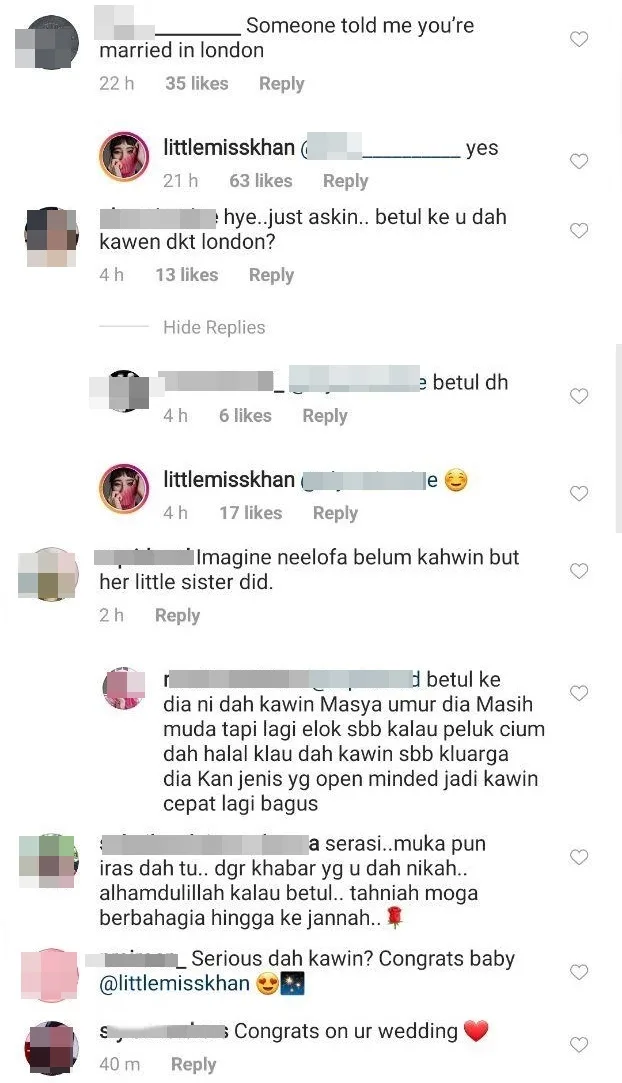Like the 'Imagine neelofa belum kahwin' comment
The height and width of the screenshot is (1083, 622).
click(579, 571)
